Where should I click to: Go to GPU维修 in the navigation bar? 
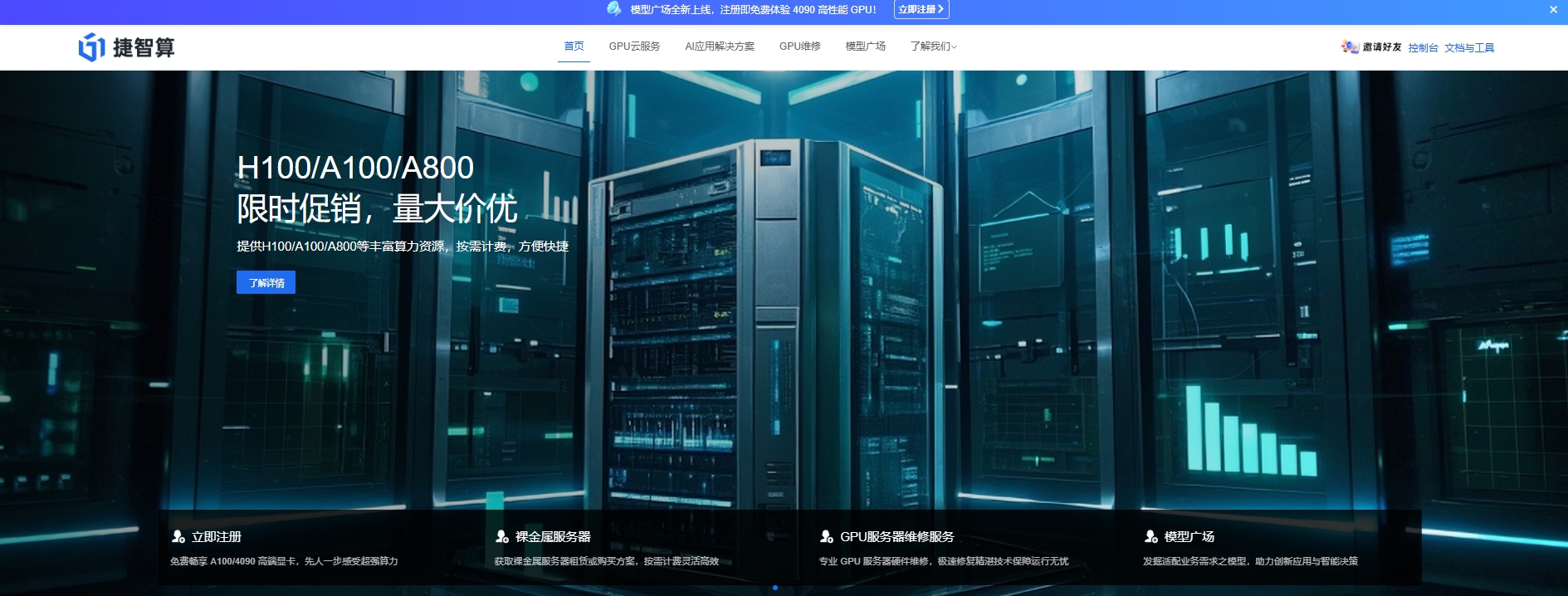pyautogui.click(x=799, y=46)
